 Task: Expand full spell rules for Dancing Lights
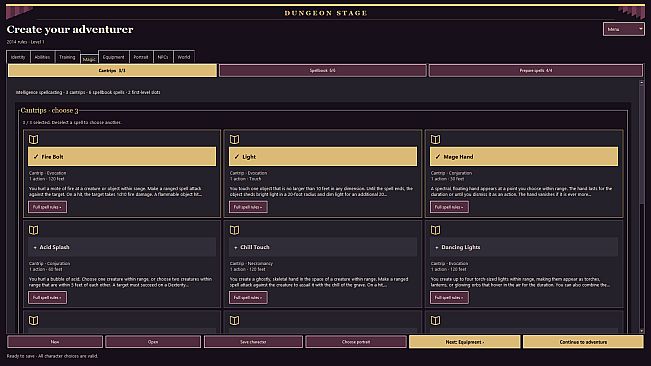click(449, 298)
